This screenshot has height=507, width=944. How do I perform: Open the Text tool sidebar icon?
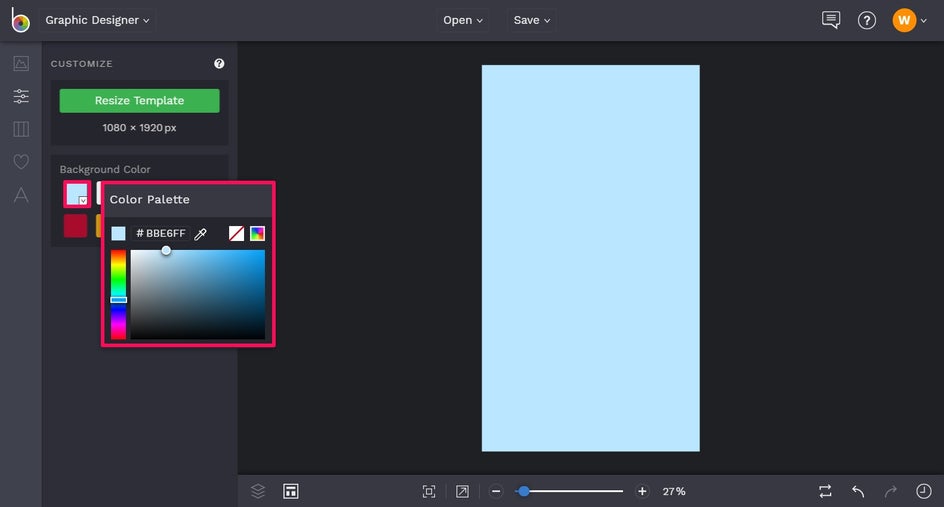pos(21,194)
